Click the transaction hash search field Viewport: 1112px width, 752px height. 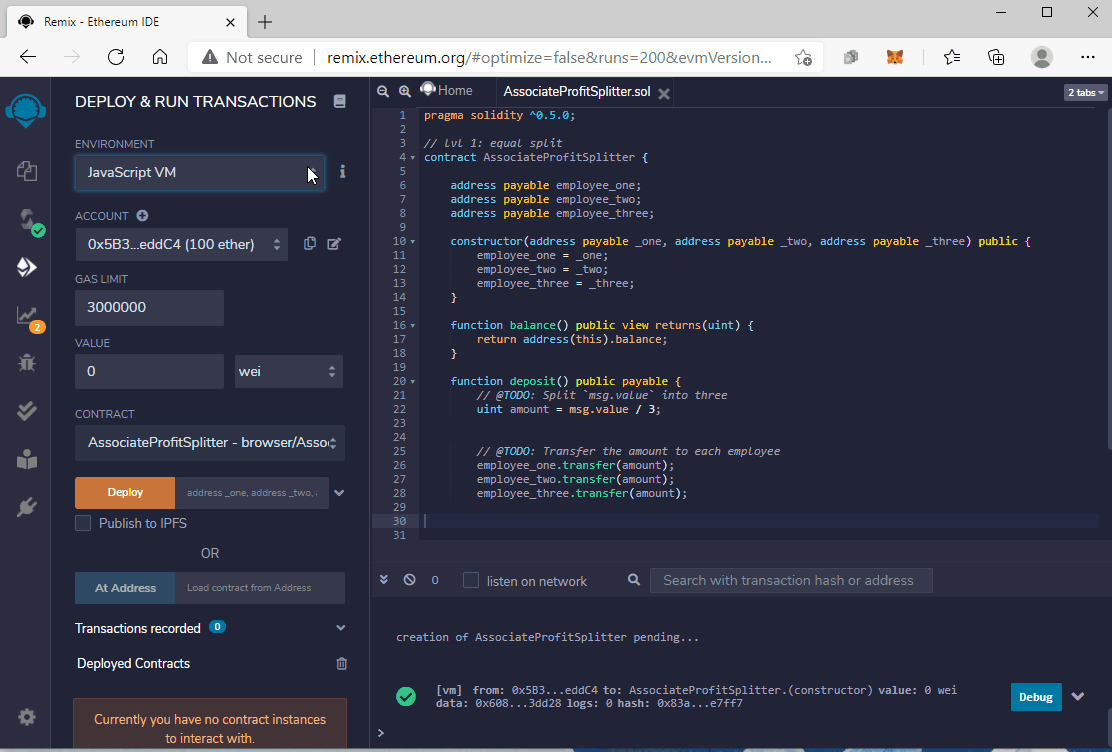[791, 580]
